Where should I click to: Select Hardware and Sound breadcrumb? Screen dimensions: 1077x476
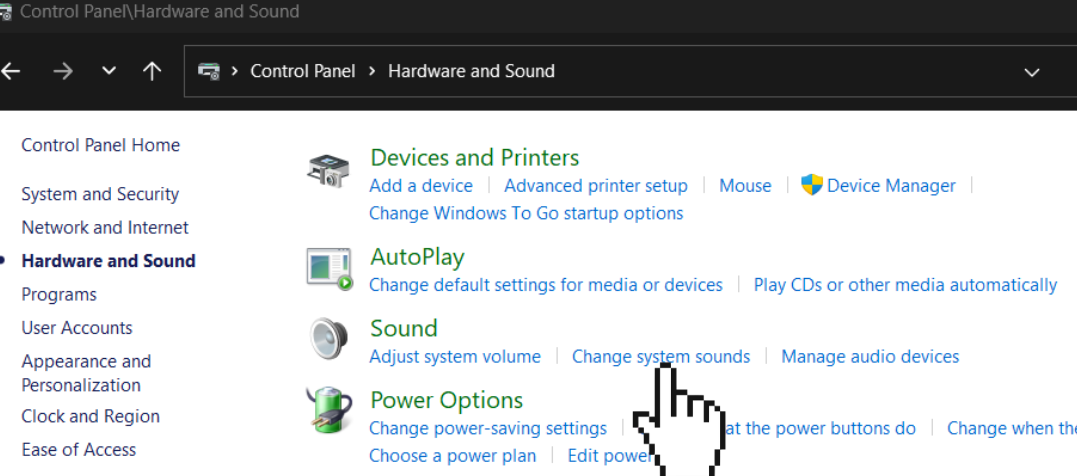coord(471,71)
